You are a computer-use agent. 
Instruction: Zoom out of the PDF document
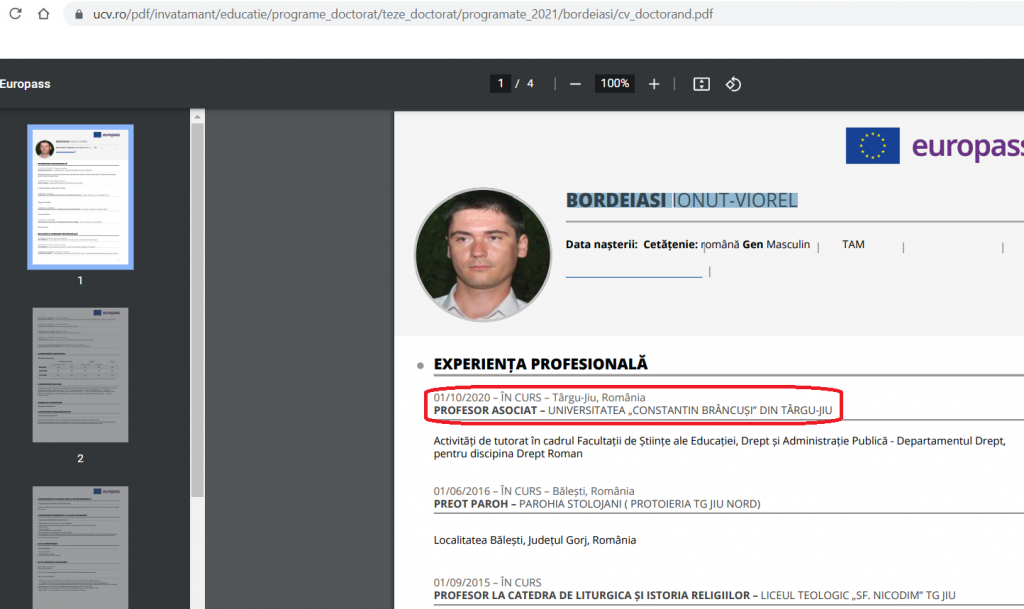[575, 84]
